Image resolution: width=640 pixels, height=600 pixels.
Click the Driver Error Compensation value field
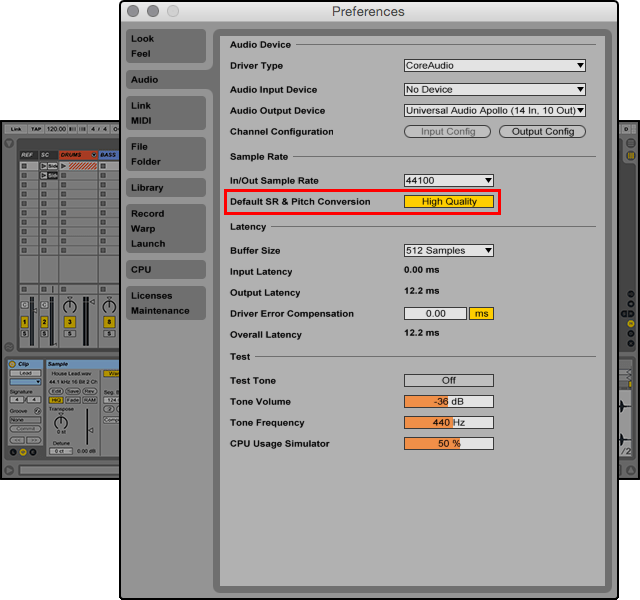[x=435, y=313]
